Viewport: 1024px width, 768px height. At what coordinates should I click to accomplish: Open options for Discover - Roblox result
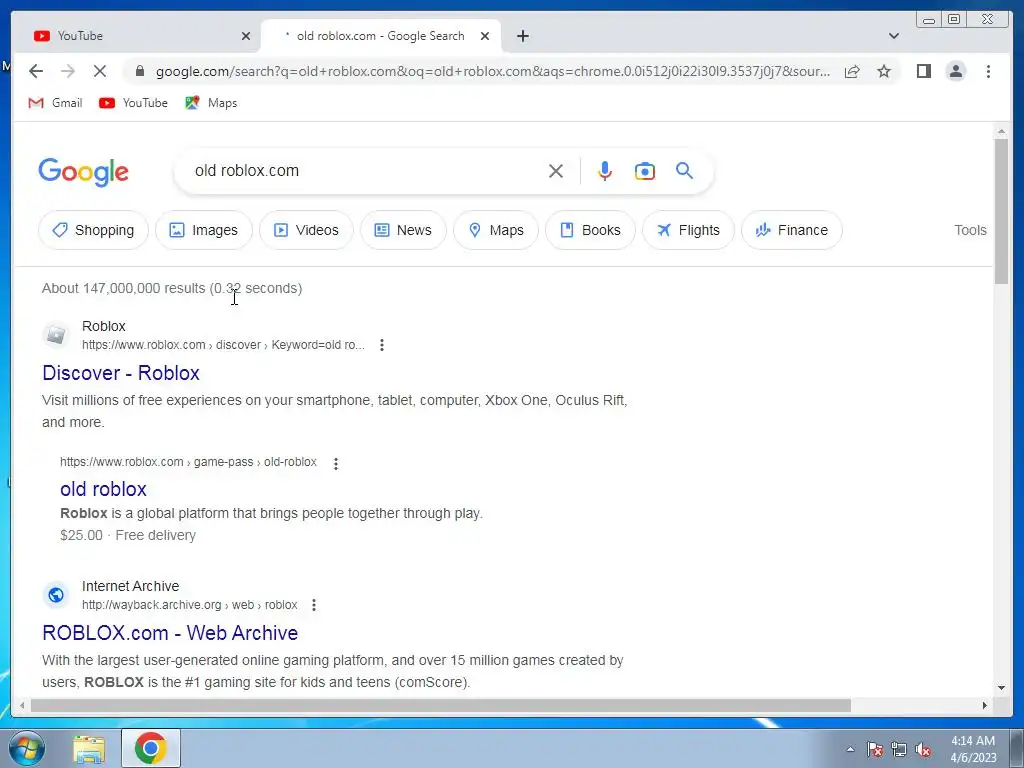[x=382, y=345]
